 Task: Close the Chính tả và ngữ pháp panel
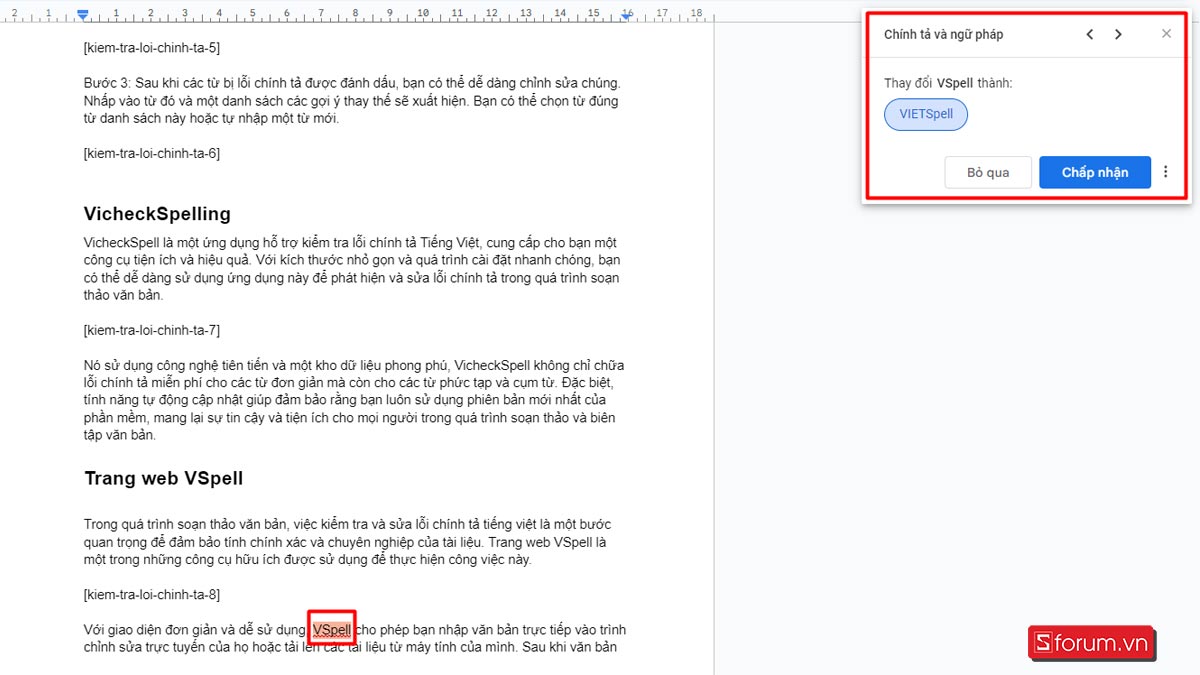pyautogui.click(x=1166, y=34)
